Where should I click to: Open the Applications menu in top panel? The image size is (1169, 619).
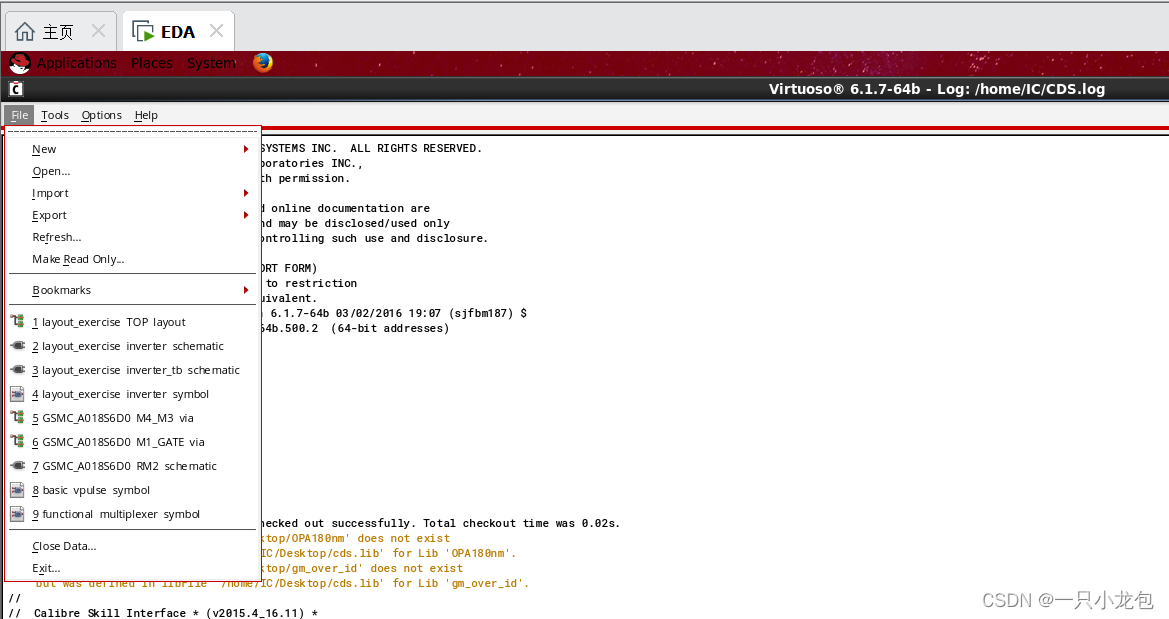coord(77,63)
